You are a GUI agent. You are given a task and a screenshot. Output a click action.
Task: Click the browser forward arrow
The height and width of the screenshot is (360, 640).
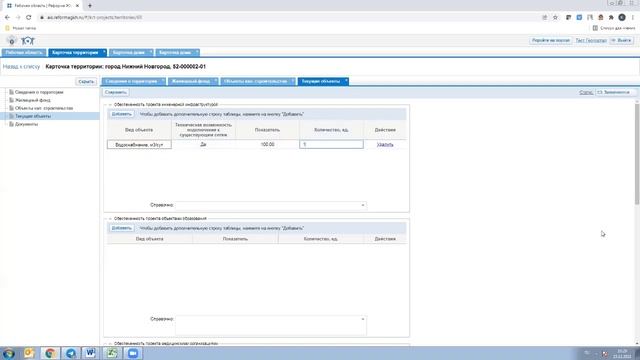coord(18,18)
